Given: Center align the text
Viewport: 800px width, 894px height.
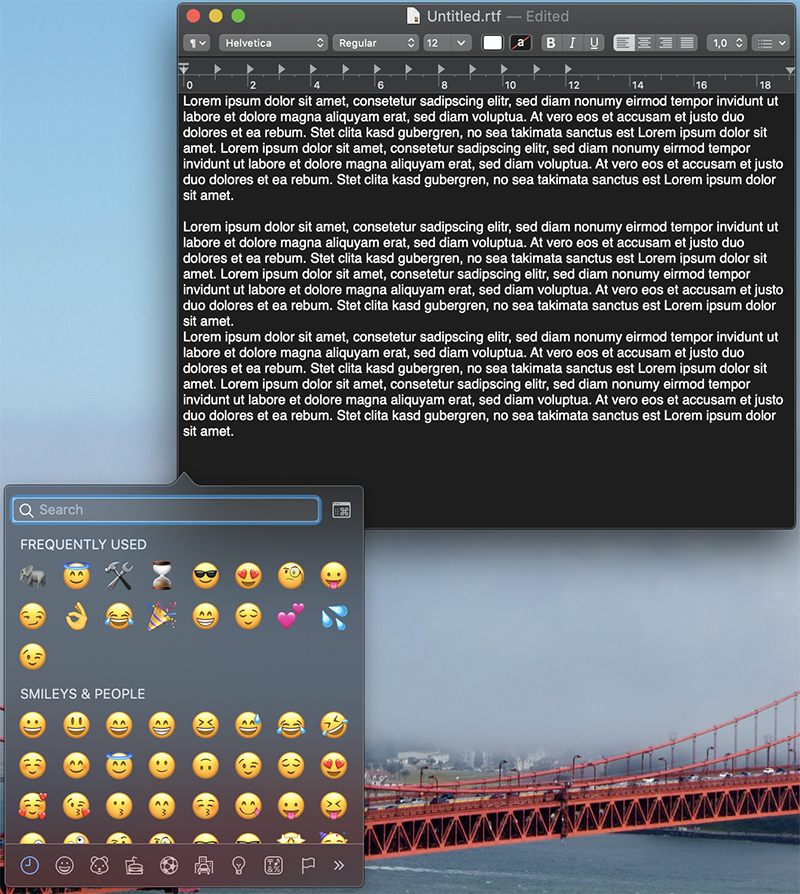Looking at the screenshot, I should [645, 43].
